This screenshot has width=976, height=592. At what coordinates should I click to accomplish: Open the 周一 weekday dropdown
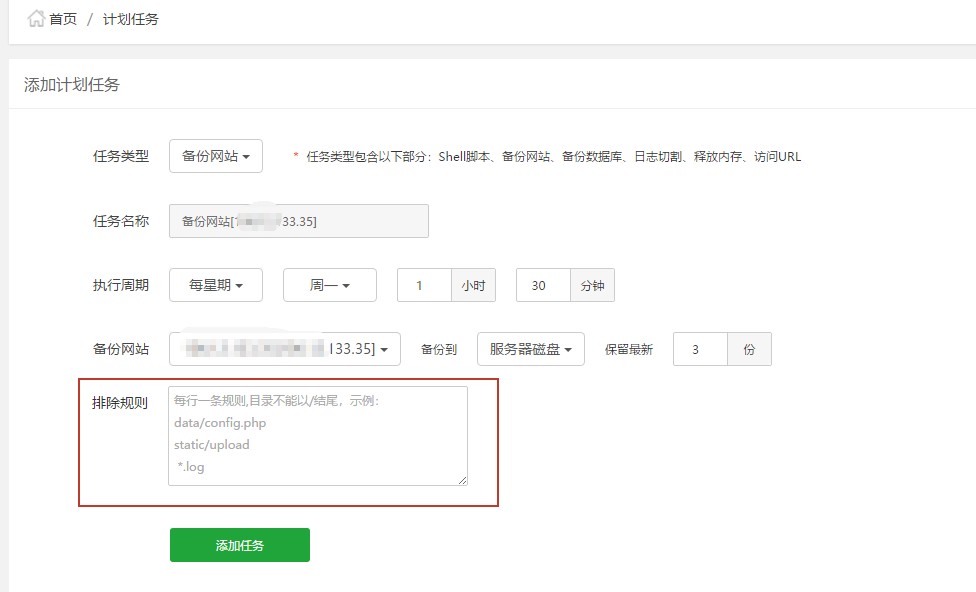329,285
